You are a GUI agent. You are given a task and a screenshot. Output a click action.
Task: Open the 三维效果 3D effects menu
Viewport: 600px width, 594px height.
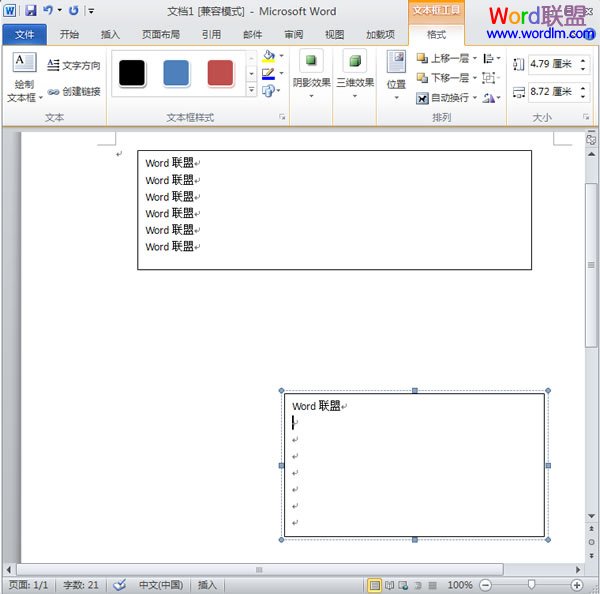coord(355,75)
